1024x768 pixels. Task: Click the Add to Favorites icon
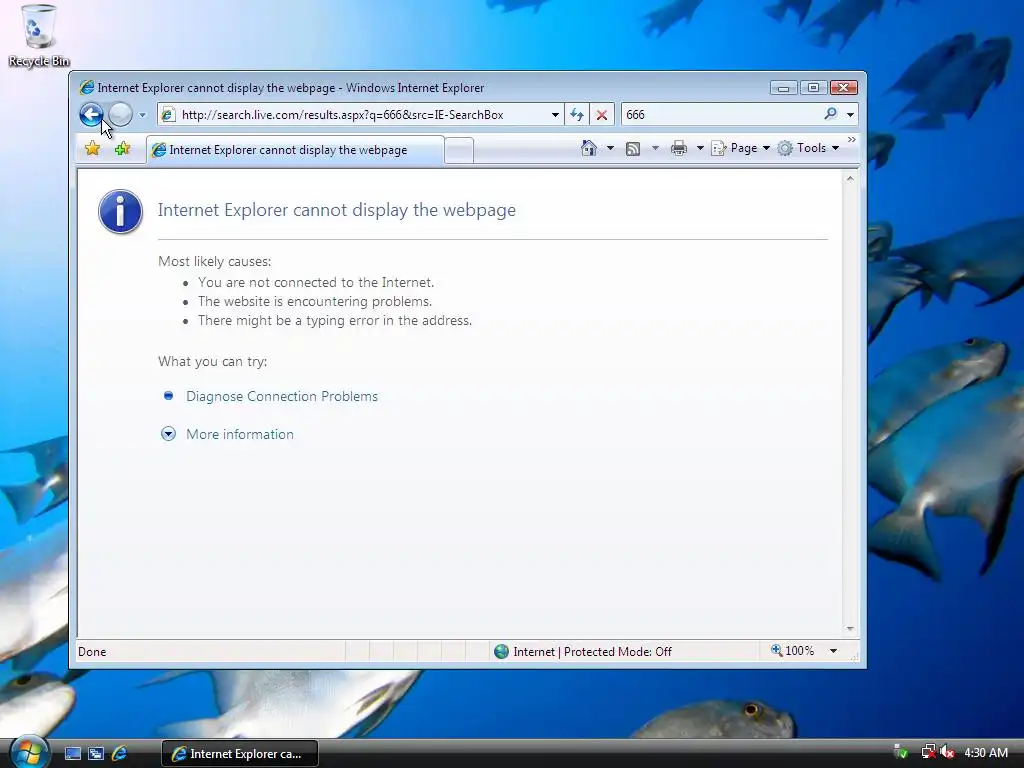pos(122,149)
